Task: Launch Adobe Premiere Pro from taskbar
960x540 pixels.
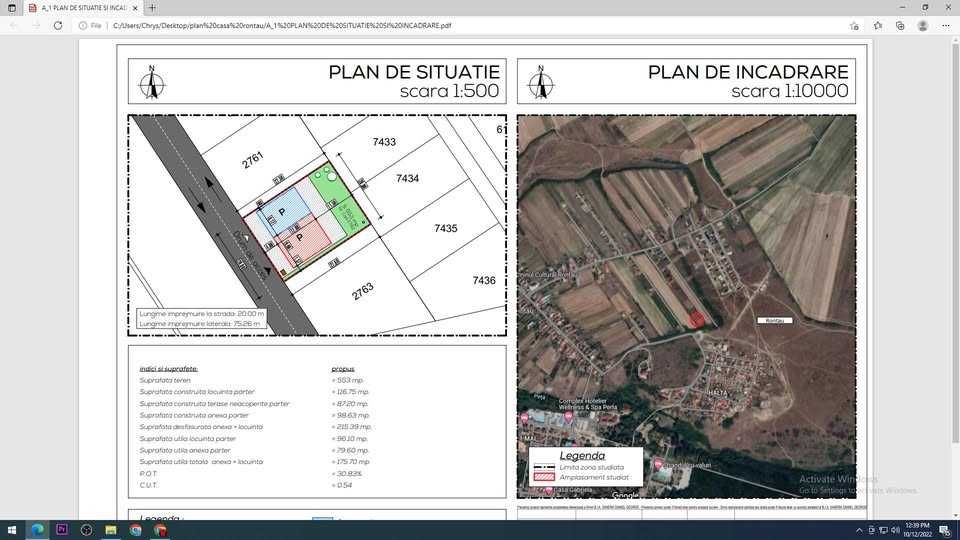Action: point(62,530)
